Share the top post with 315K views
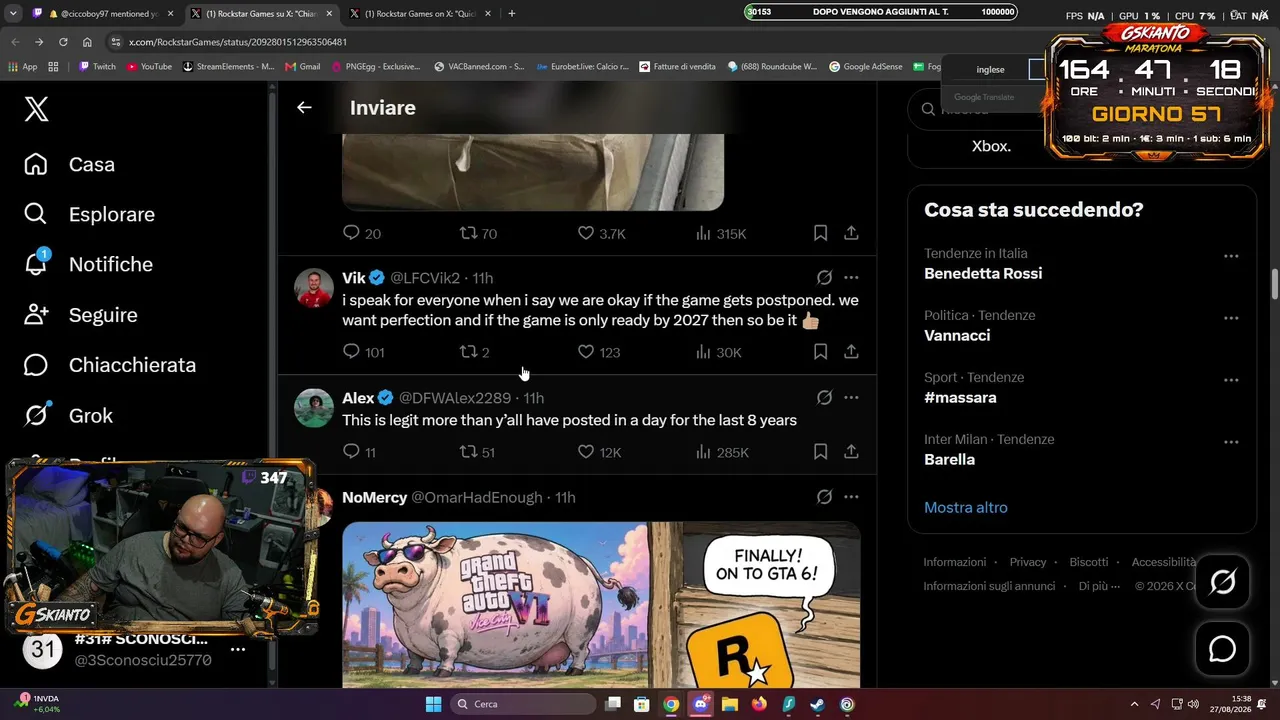Screen dimensions: 1280x720 (x=851, y=233)
